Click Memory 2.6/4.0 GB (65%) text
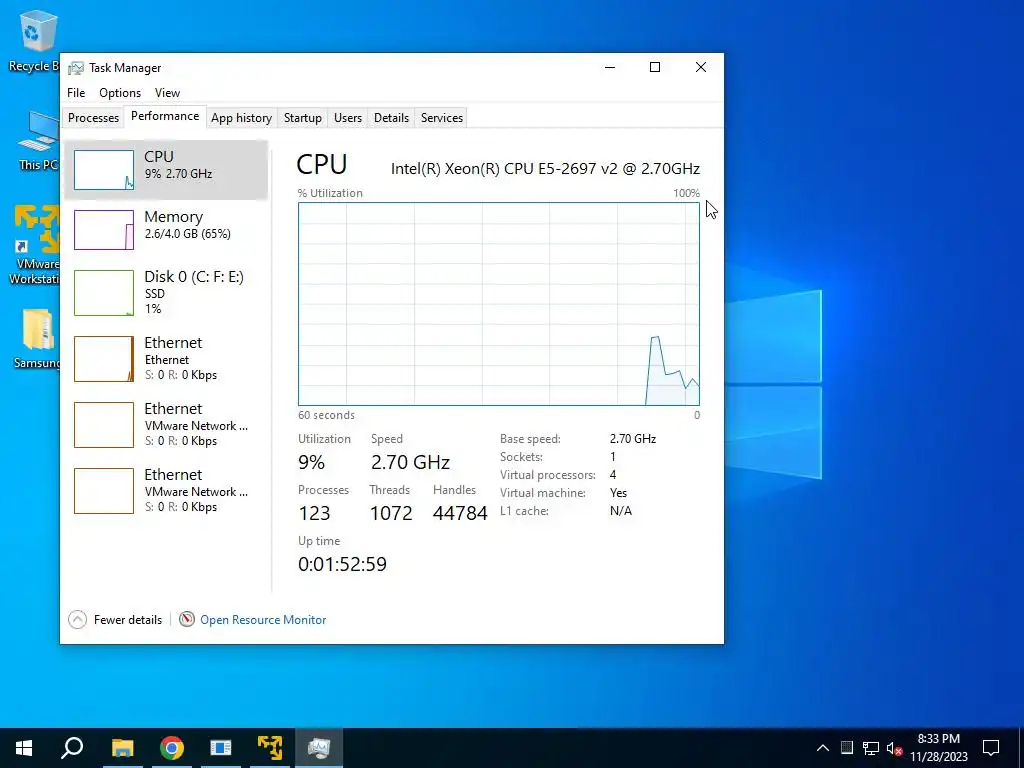 pyautogui.click(x=187, y=234)
